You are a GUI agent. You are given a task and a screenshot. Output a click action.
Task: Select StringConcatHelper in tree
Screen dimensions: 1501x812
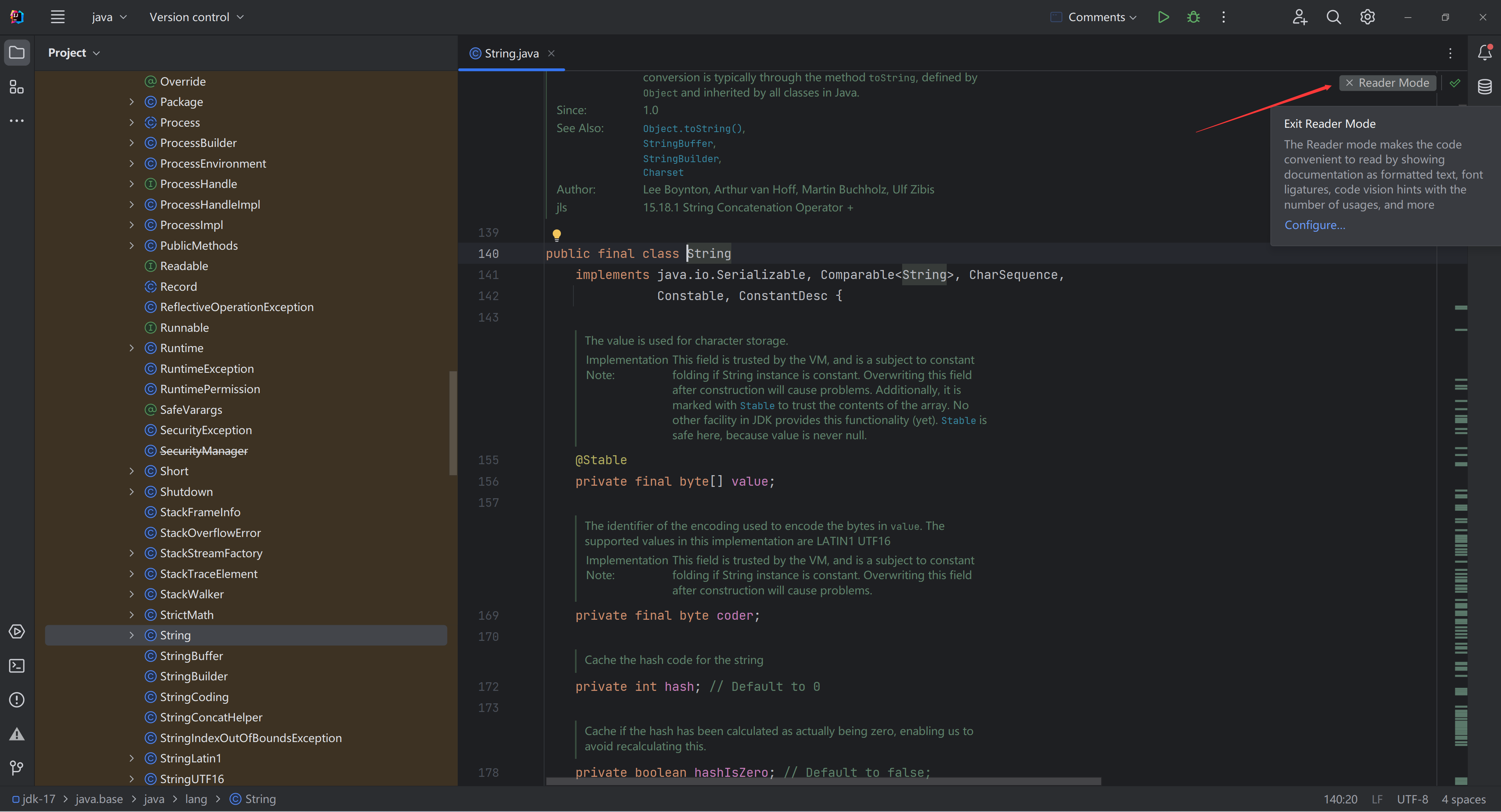pyautogui.click(x=211, y=717)
